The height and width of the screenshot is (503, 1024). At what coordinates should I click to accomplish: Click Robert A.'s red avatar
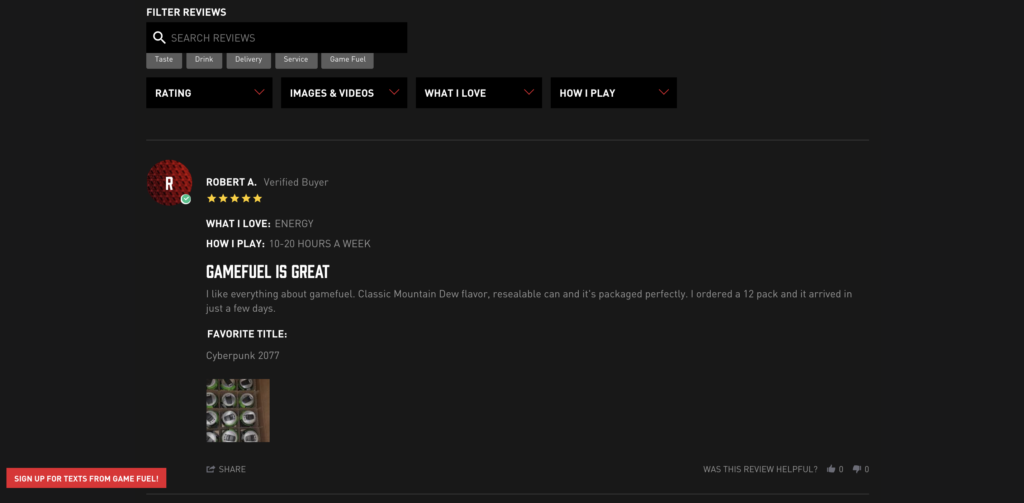pos(169,182)
